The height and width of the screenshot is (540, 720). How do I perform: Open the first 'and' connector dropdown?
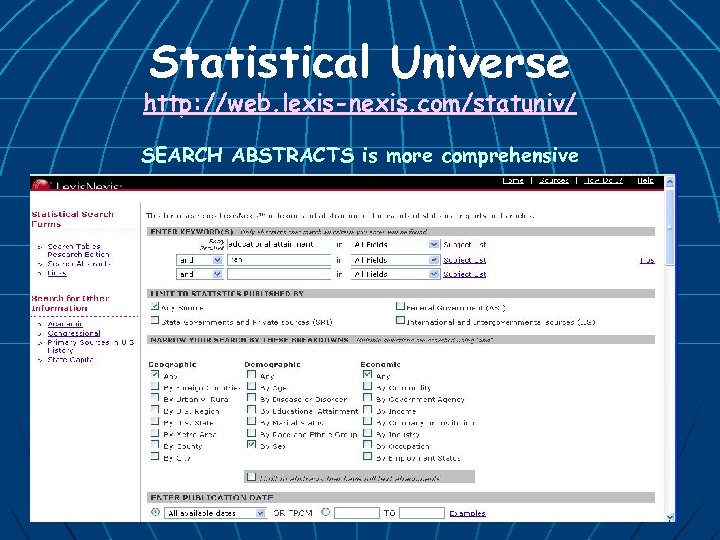(x=200, y=260)
